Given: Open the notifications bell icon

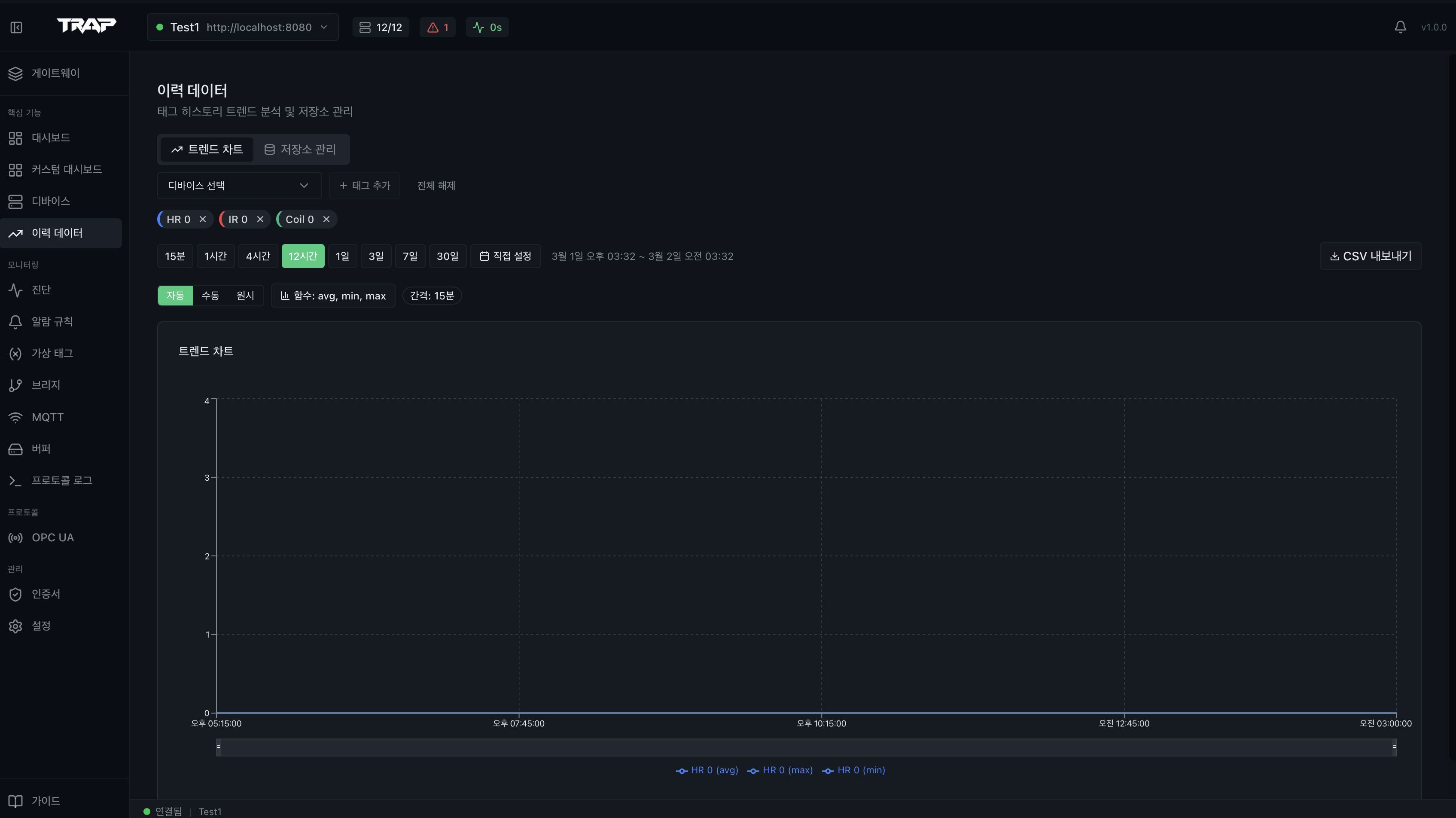Looking at the screenshot, I should pyautogui.click(x=1400, y=27).
